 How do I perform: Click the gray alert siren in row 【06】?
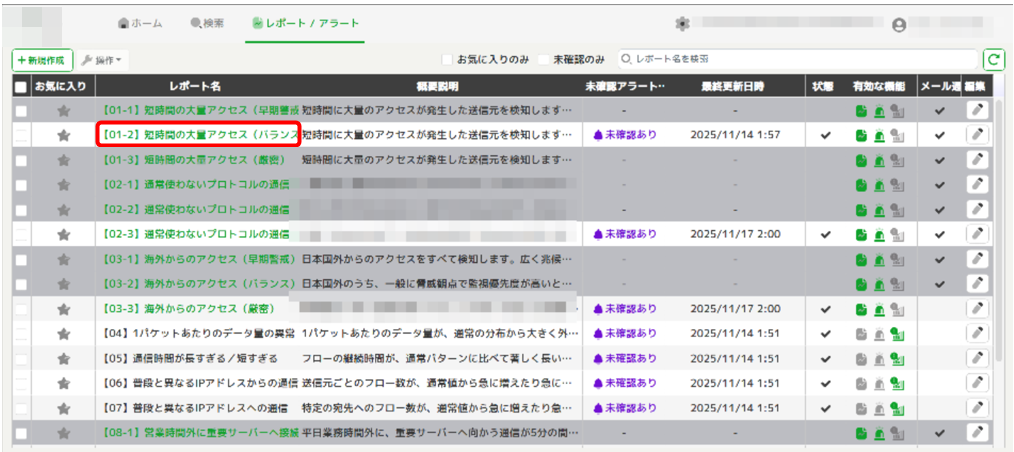[879, 383]
